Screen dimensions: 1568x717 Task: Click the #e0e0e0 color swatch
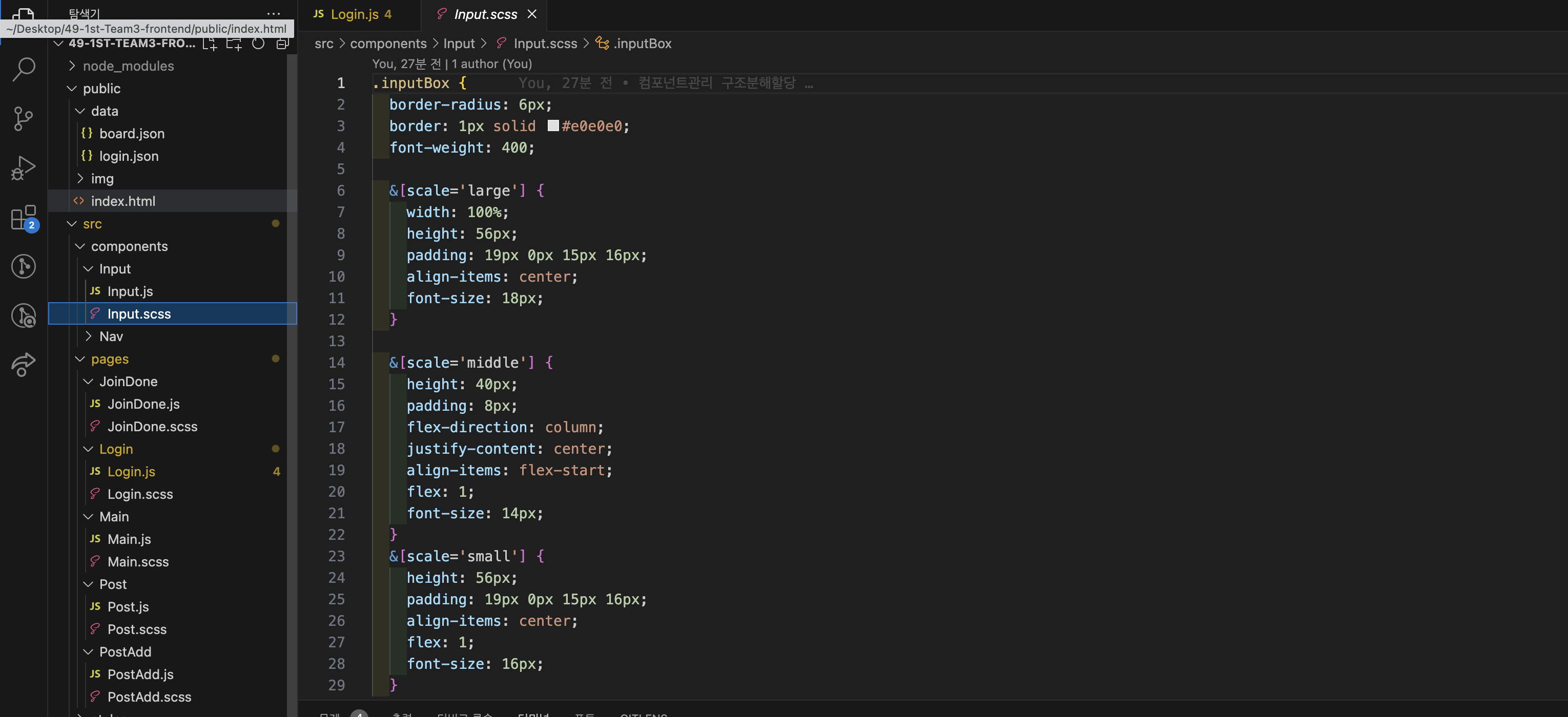(553, 126)
